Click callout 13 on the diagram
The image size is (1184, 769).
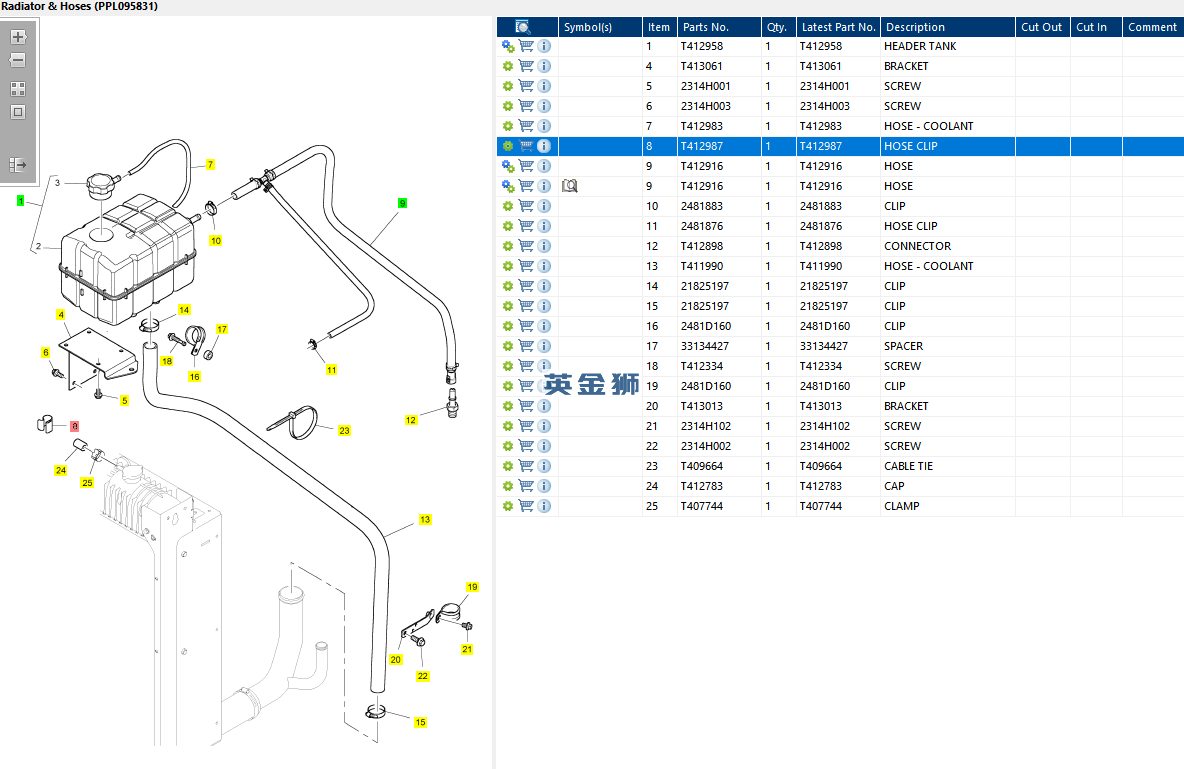pos(425,520)
